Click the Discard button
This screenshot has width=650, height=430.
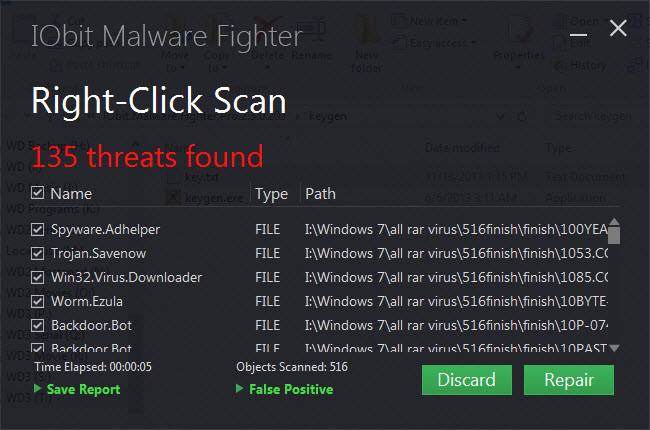tap(466, 380)
